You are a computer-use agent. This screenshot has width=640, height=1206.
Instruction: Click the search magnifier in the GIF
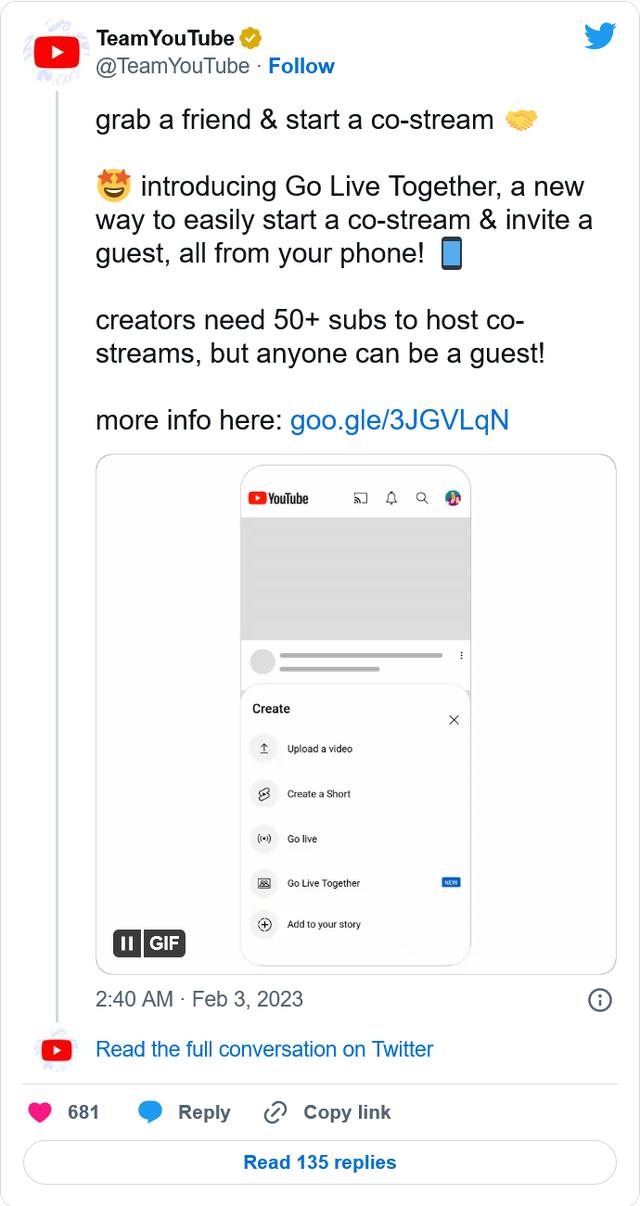(422, 498)
